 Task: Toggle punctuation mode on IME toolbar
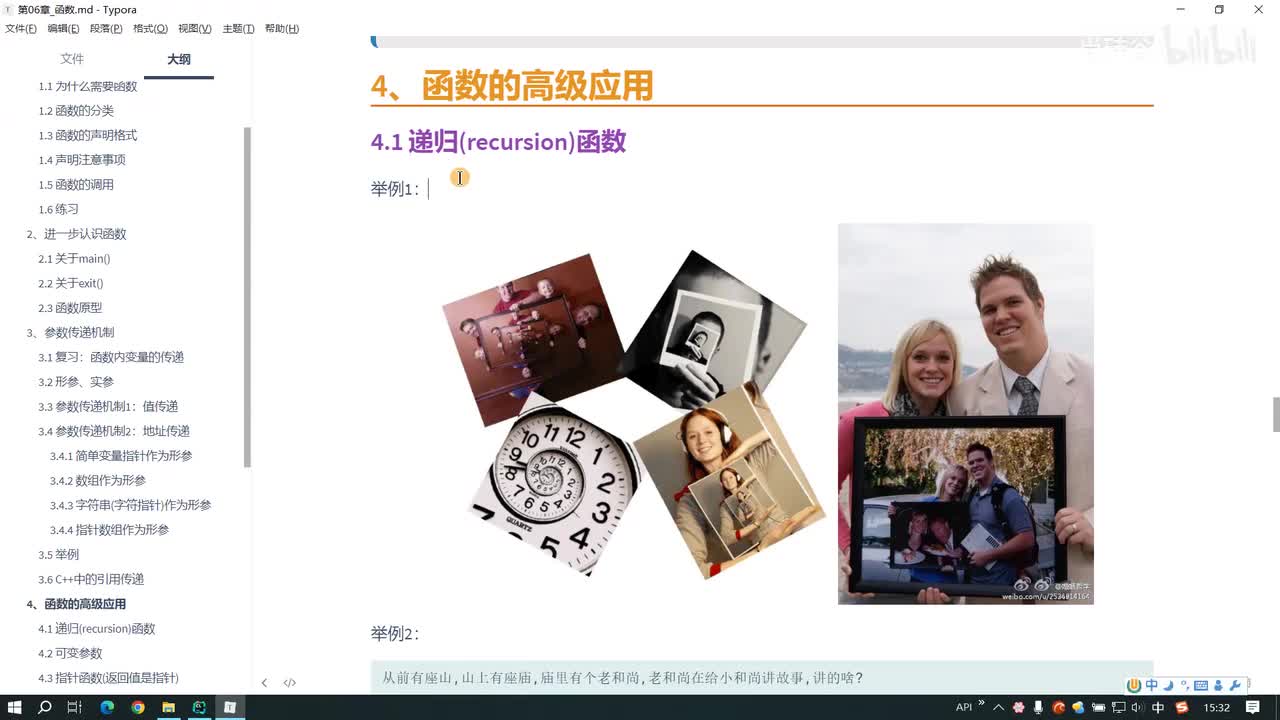(1184, 685)
